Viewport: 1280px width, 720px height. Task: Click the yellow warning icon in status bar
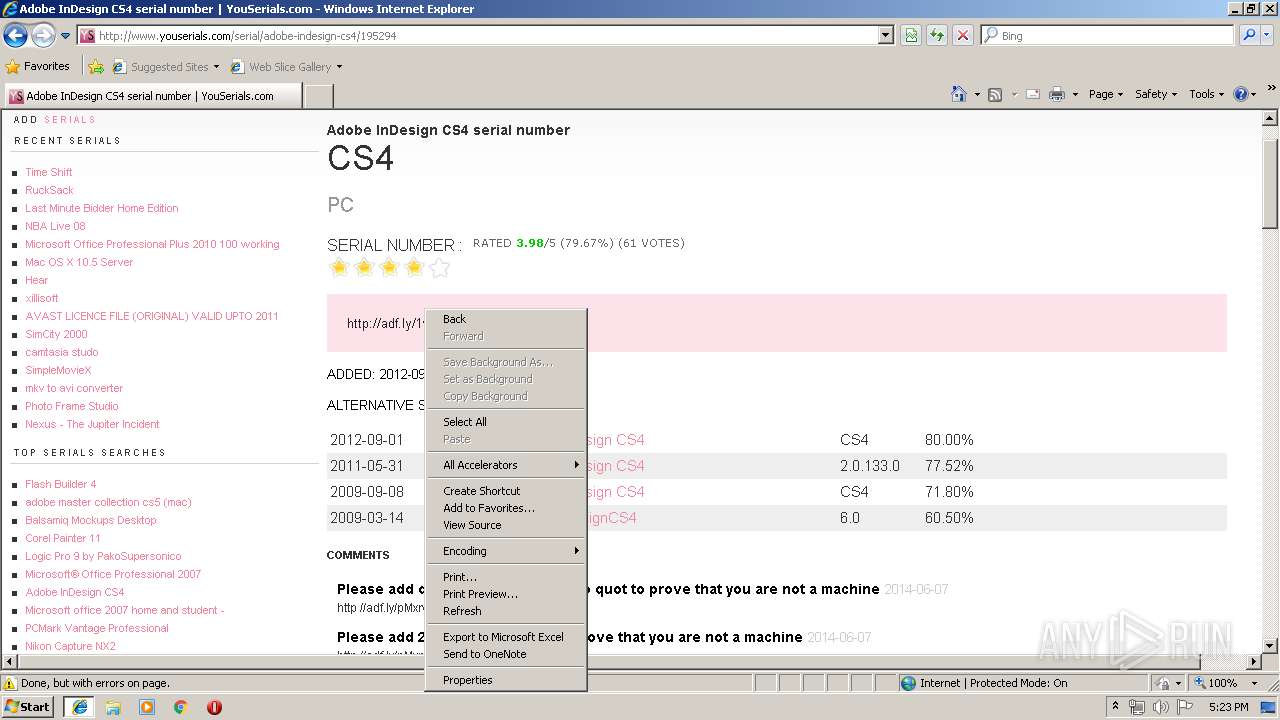(10, 683)
